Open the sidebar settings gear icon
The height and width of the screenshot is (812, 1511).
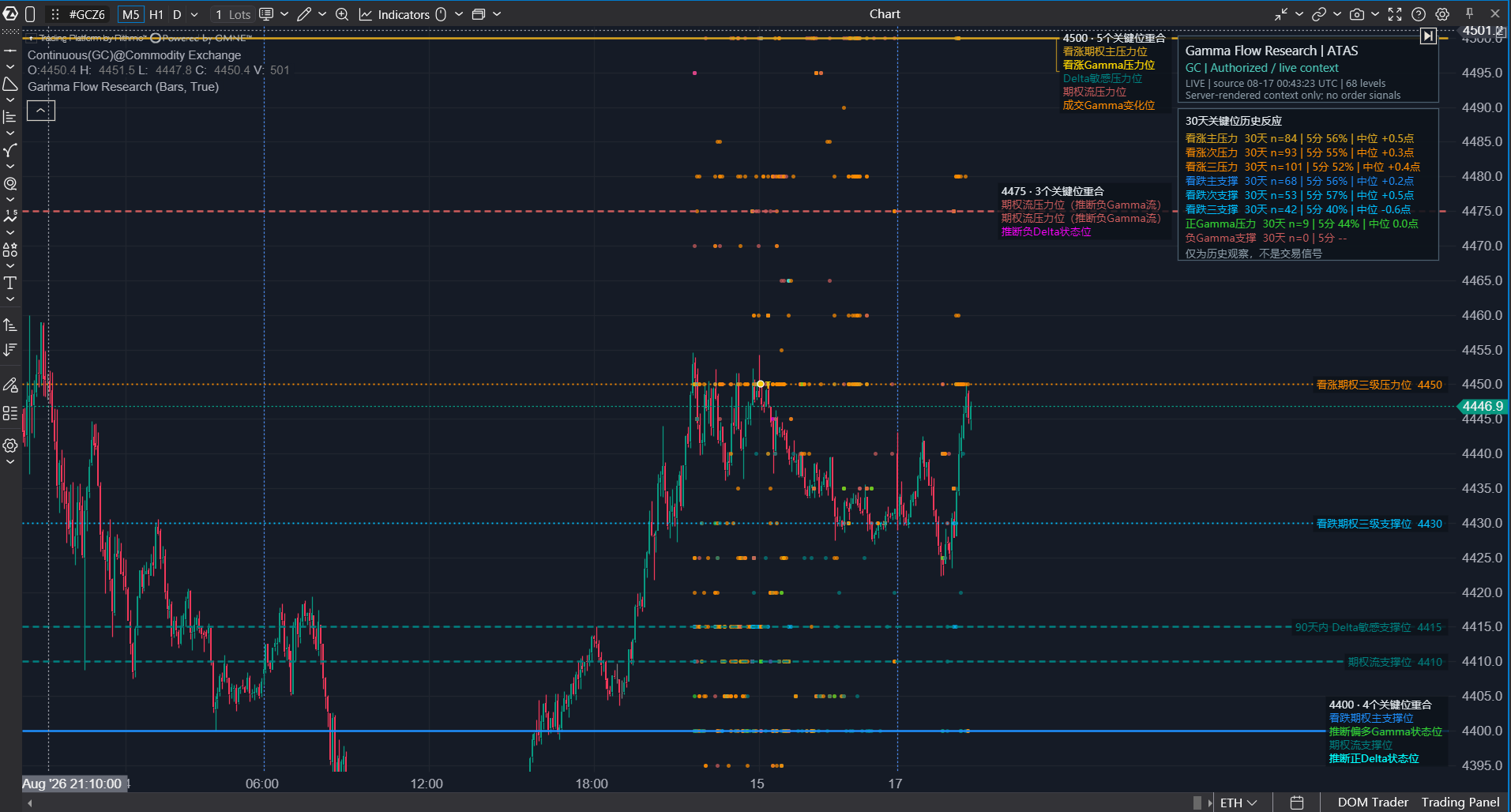[x=10, y=445]
